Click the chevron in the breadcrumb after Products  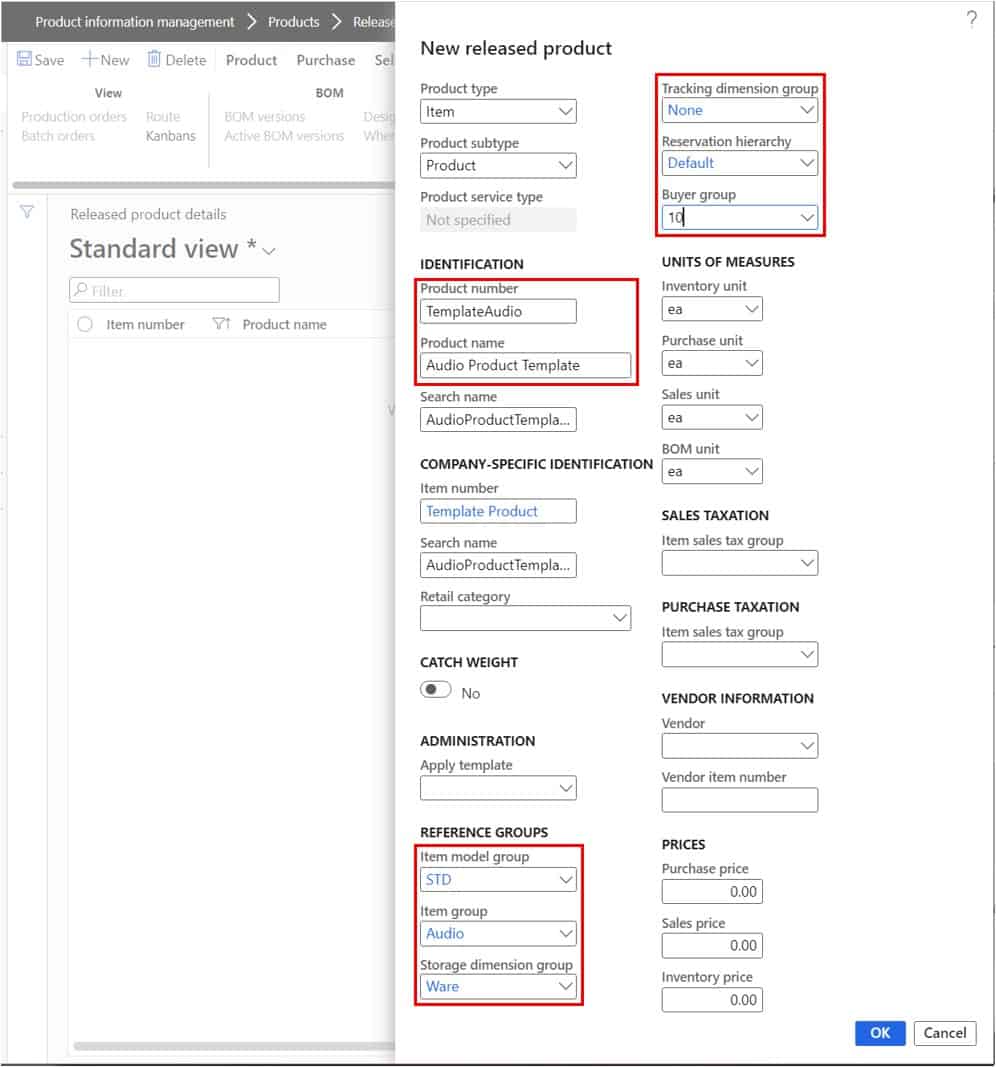[338, 21]
